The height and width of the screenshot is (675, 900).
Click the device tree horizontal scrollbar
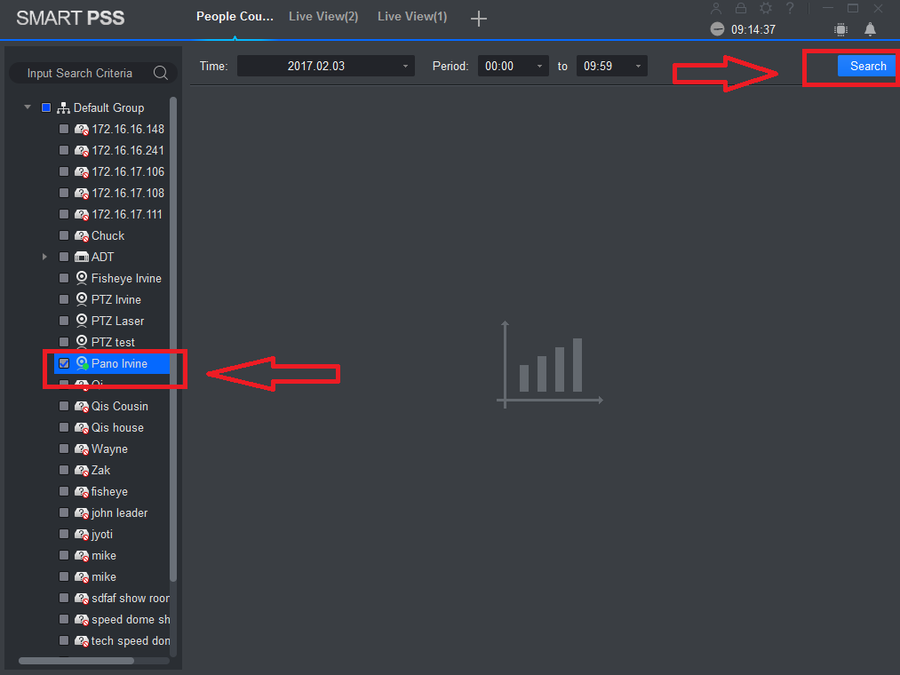tap(76, 661)
